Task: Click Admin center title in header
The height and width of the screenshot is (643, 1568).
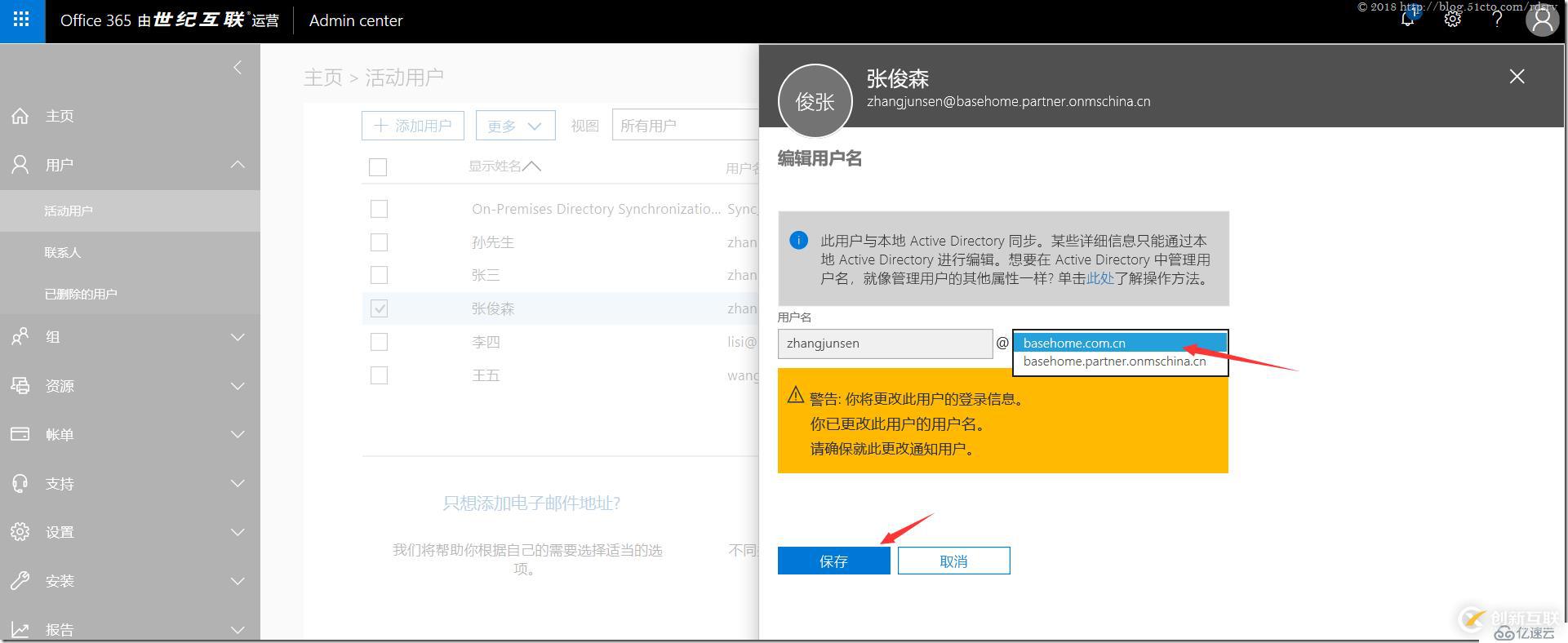Action: point(356,20)
